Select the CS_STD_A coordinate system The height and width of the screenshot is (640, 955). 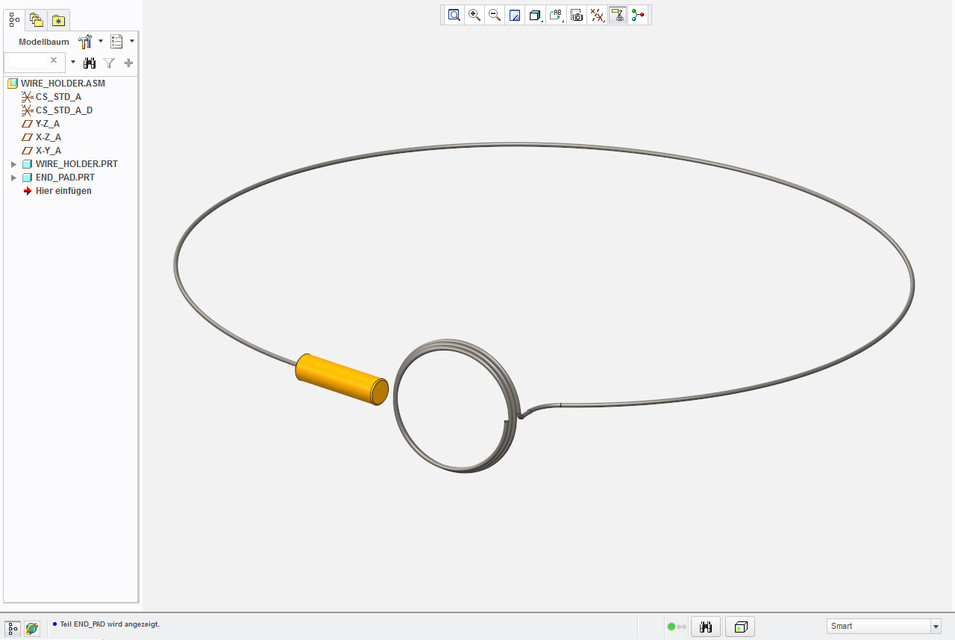[x=58, y=97]
